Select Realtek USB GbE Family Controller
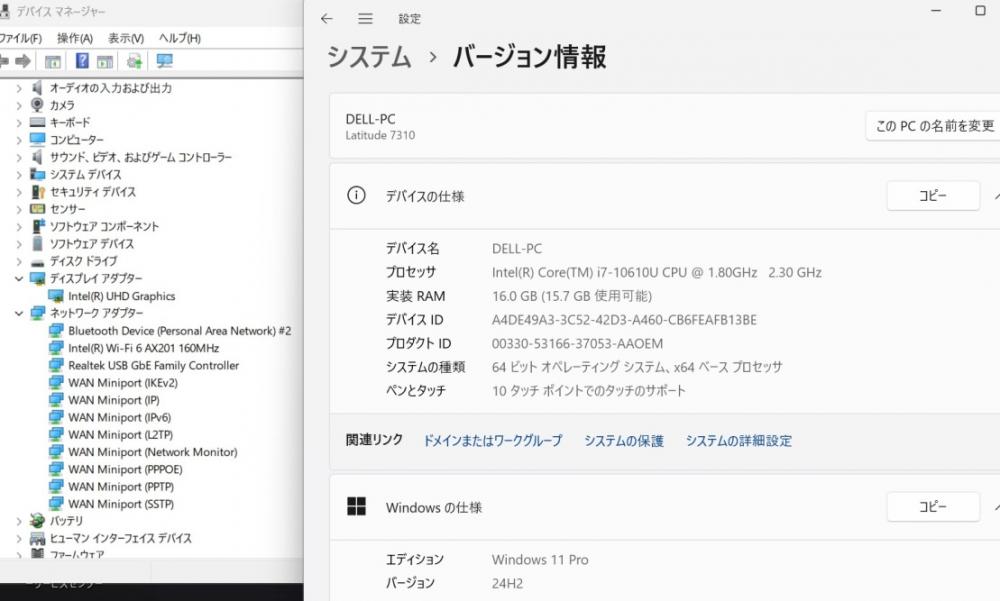The height and width of the screenshot is (601, 1000). 154,366
